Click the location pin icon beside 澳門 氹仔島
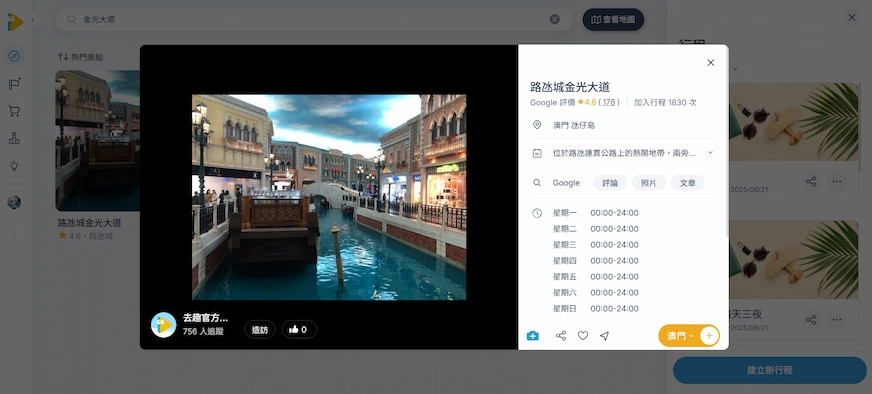 point(537,125)
